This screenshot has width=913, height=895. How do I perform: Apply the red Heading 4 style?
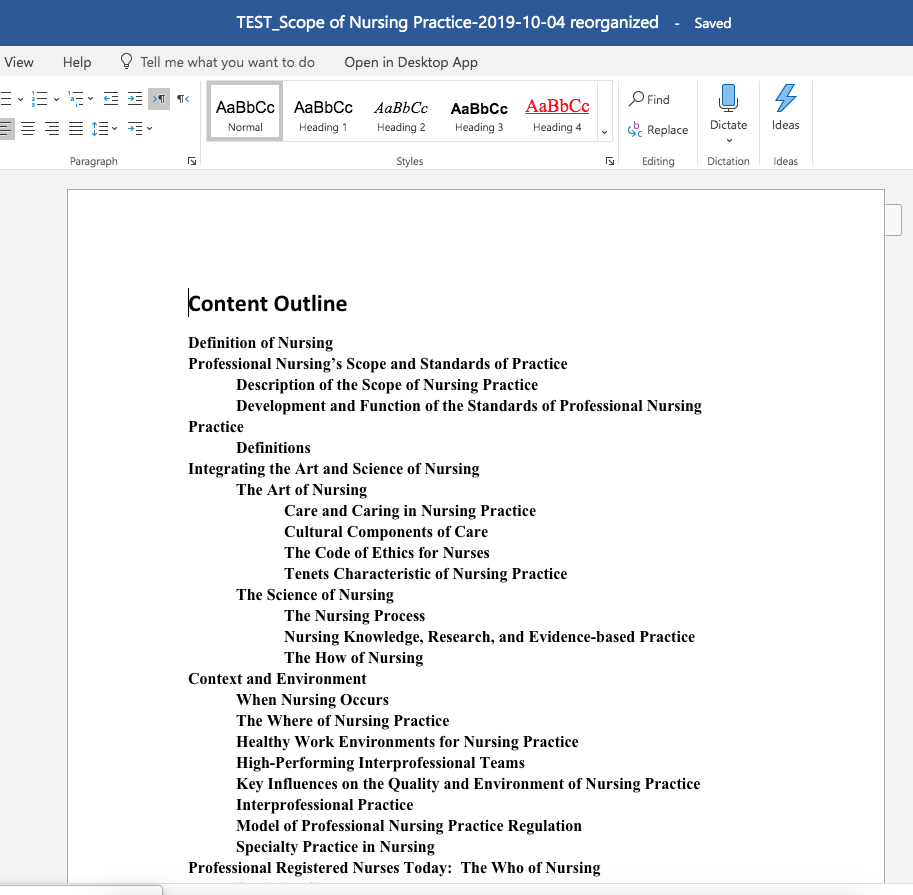tap(557, 112)
